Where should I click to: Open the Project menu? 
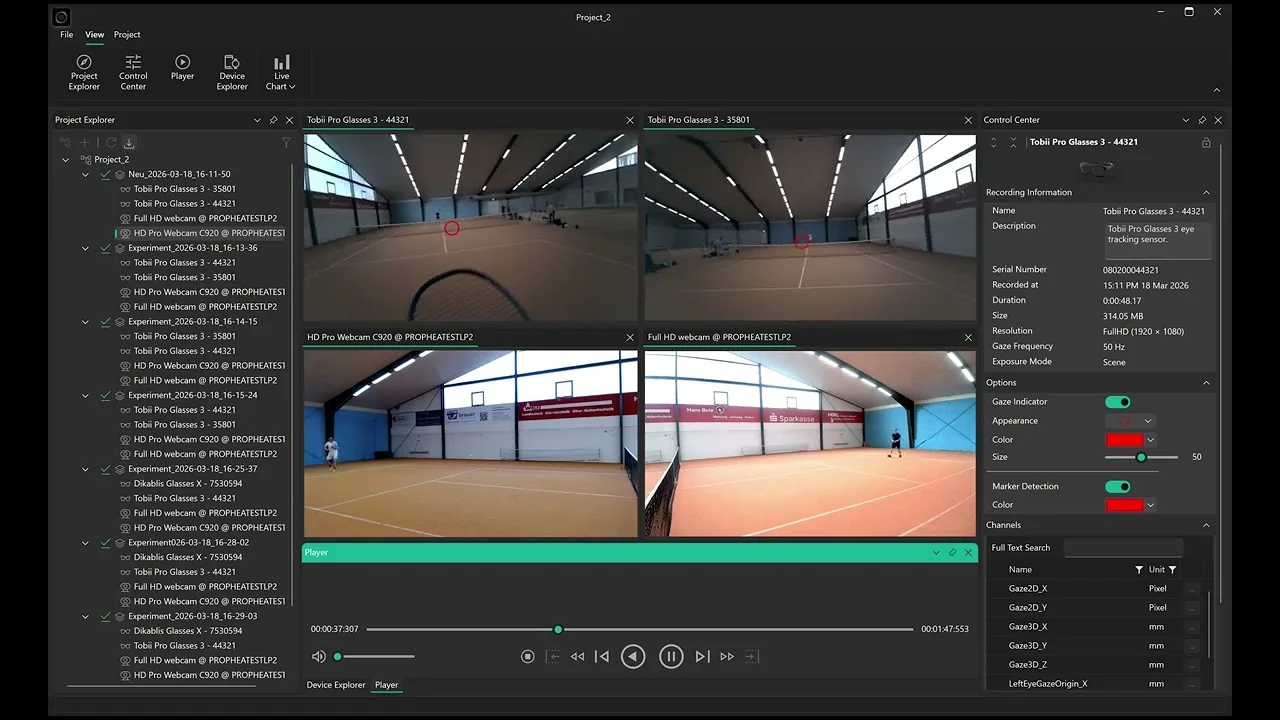pyautogui.click(x=127, y=35)
